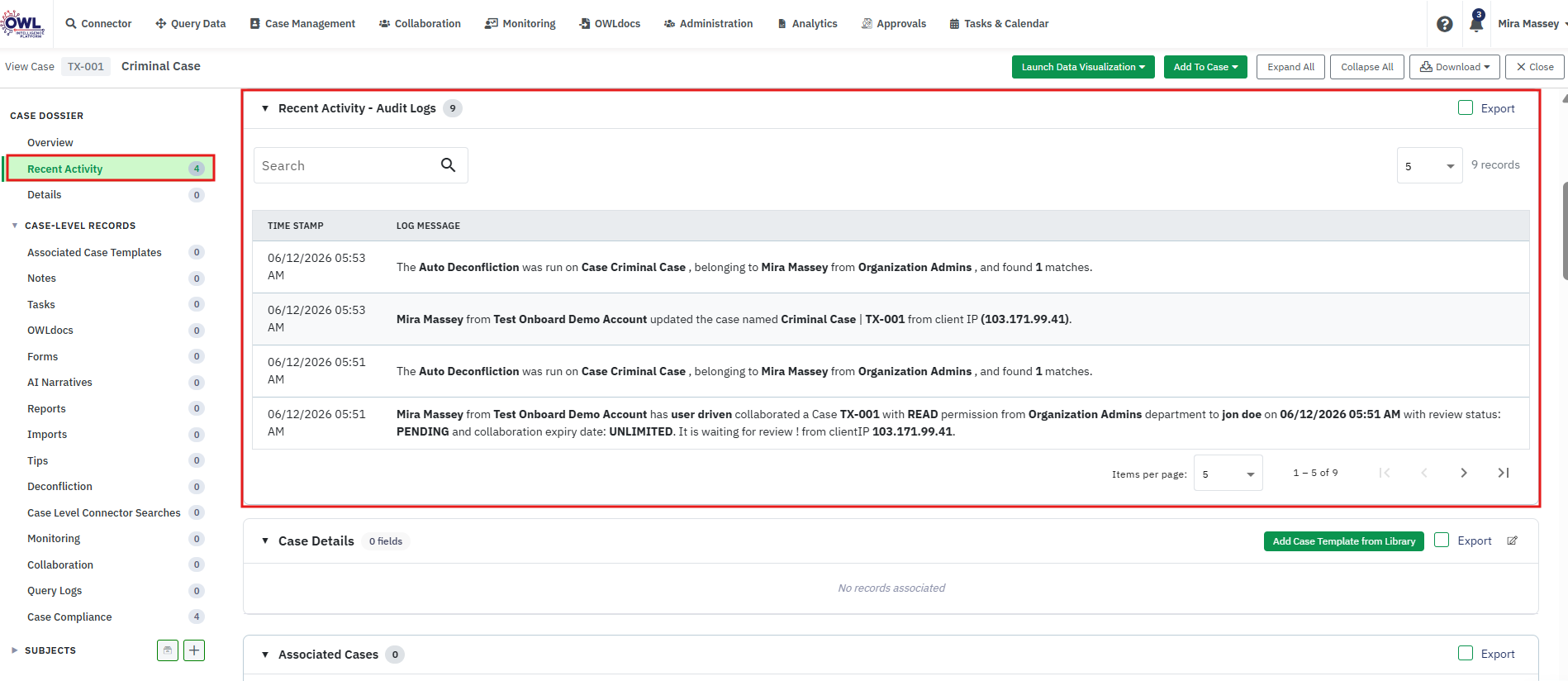1568x681 pixels.
Task: Click the subjects archive icon button
Action: 168,650
